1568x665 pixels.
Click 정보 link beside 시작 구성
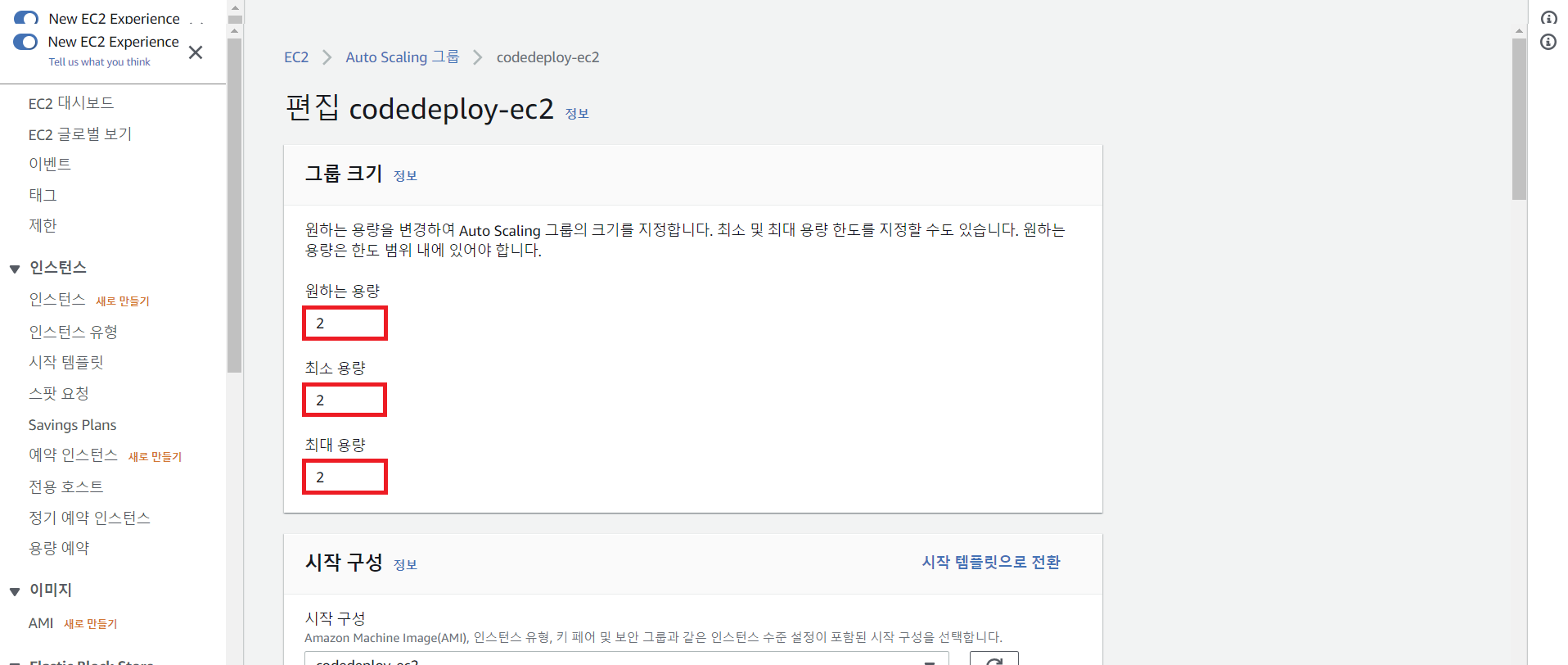(405, 565)
